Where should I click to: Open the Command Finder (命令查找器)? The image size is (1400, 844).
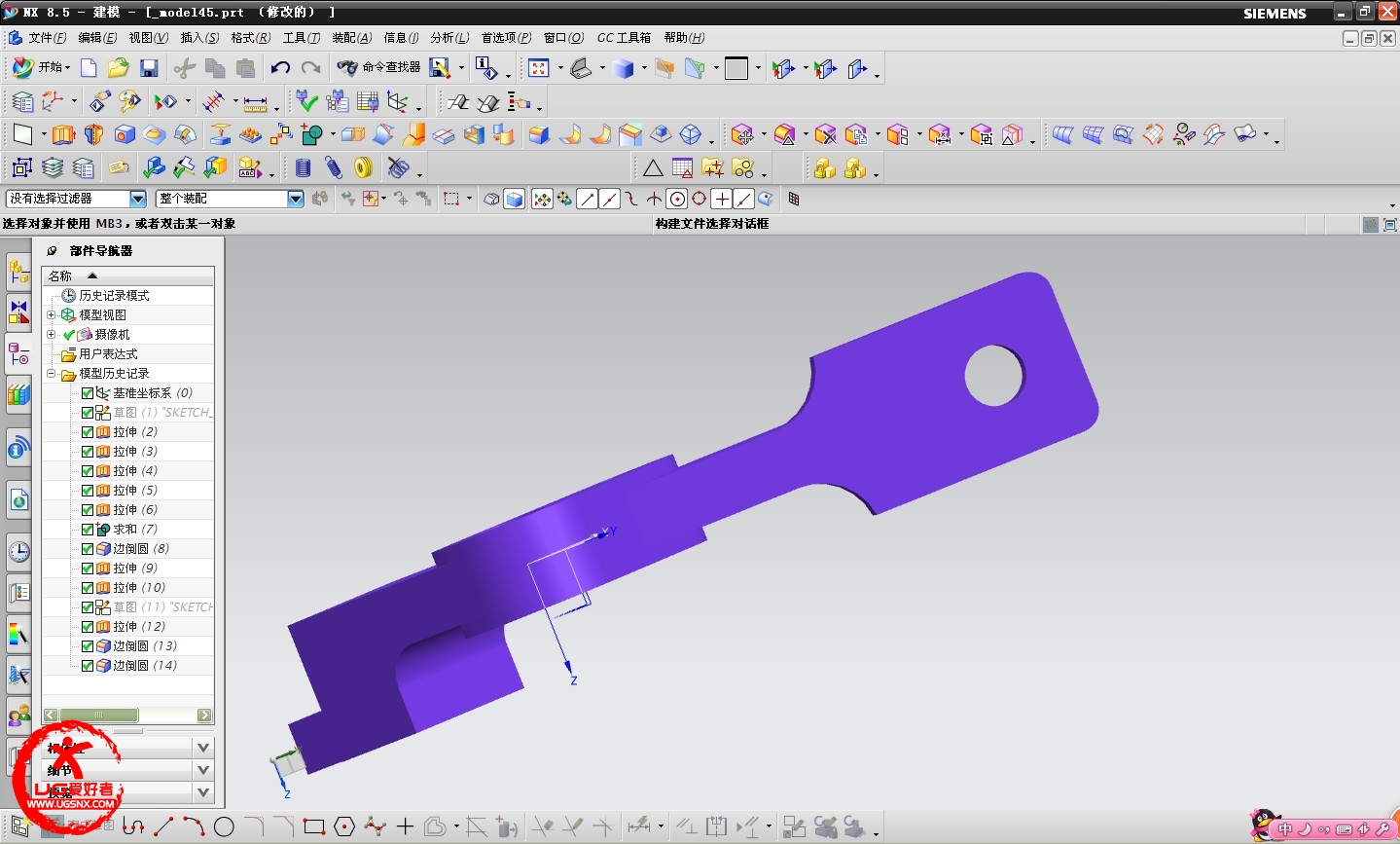click(379, 67)
